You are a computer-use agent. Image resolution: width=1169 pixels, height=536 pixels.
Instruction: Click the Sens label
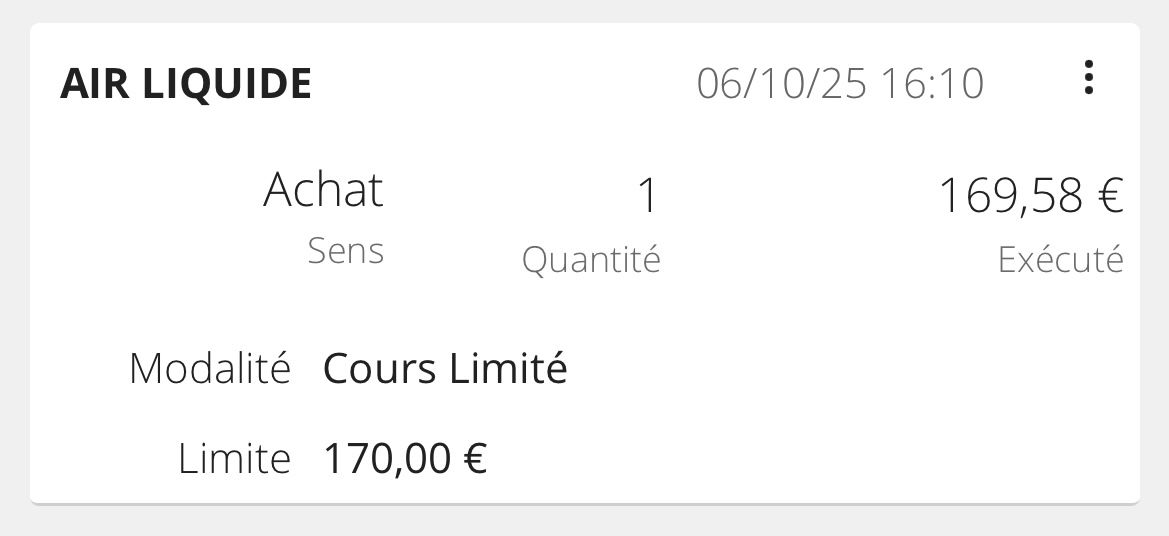point(345,251)
